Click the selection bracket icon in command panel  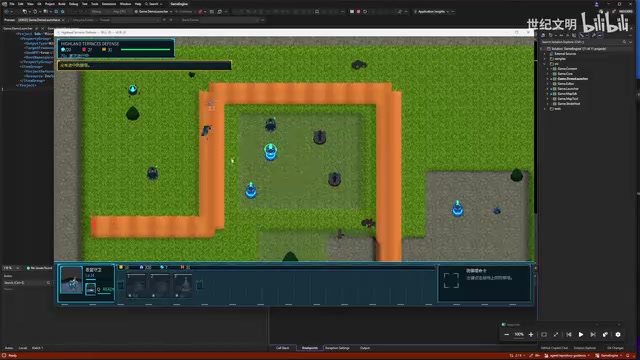tap(451, 280)
